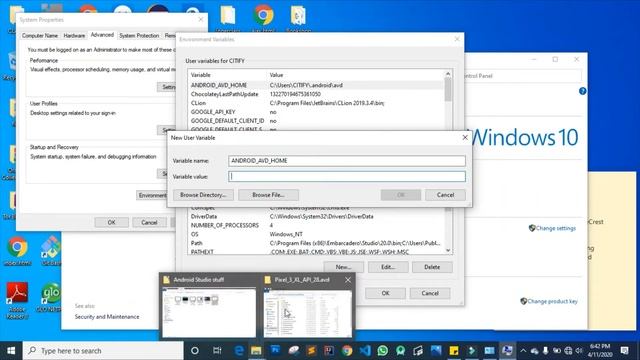Switch to Hardware tab in System Properties
The height and width of the screenshot is (360, 640).
[74, 36]
